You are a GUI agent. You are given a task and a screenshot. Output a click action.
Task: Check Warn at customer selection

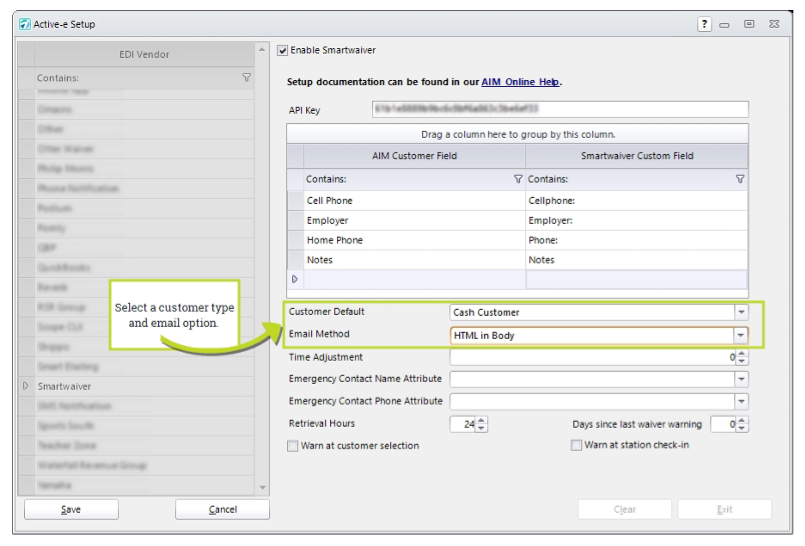click(x=293, y=446)
